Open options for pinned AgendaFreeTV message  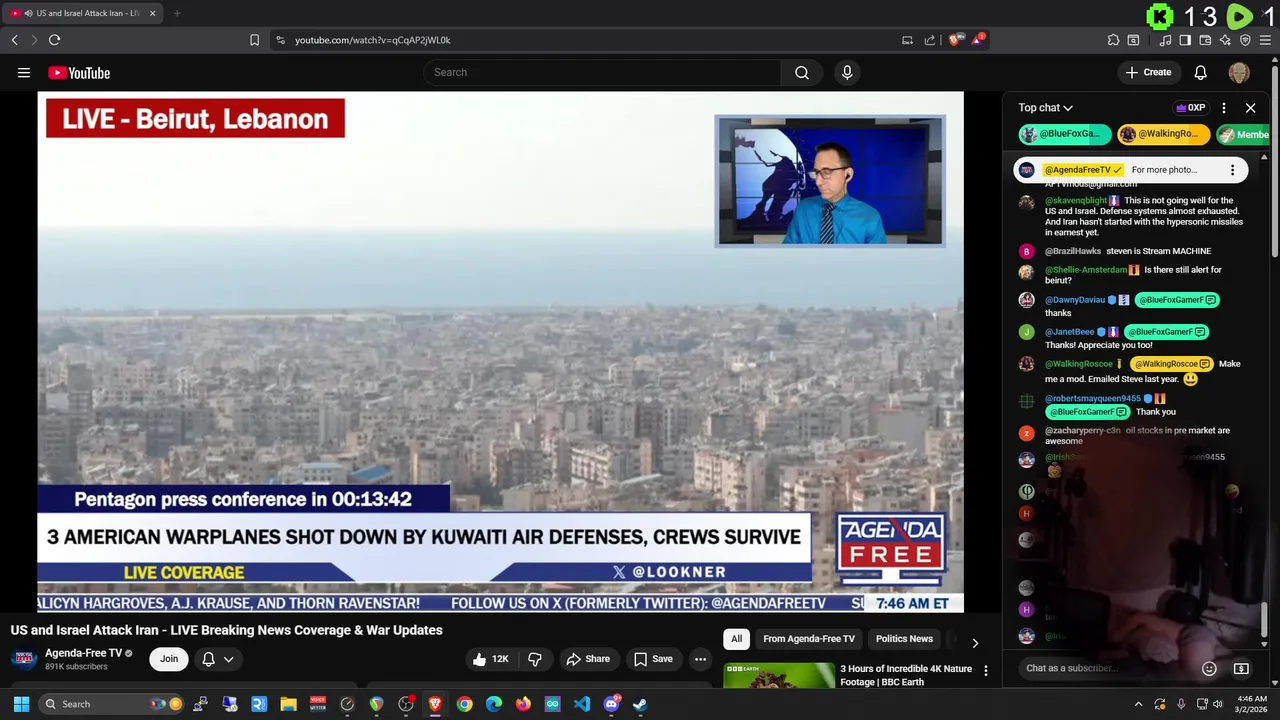pyautogui.click(x=1232, y=170)
